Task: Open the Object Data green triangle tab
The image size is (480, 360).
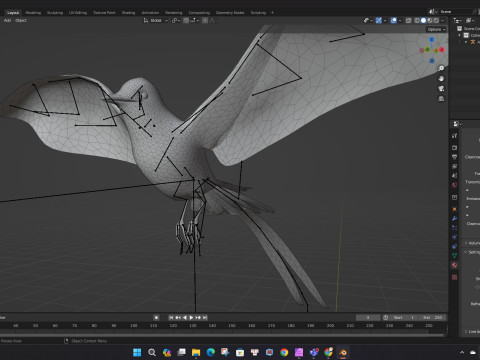Action: click(454, 256)
